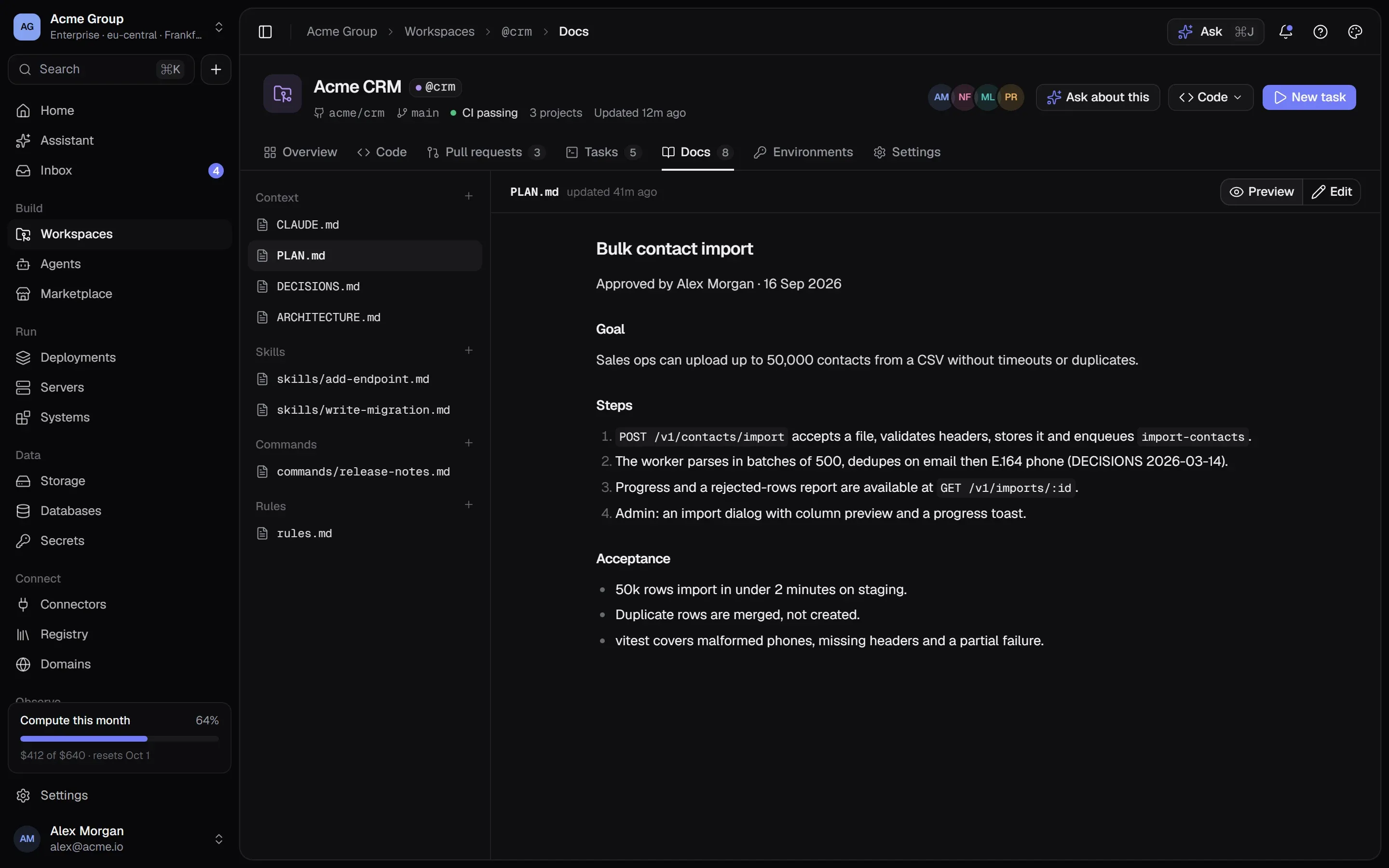Toggle the sidebar panel icon
Screen dimensions: 1389x868
pos(265,31)
